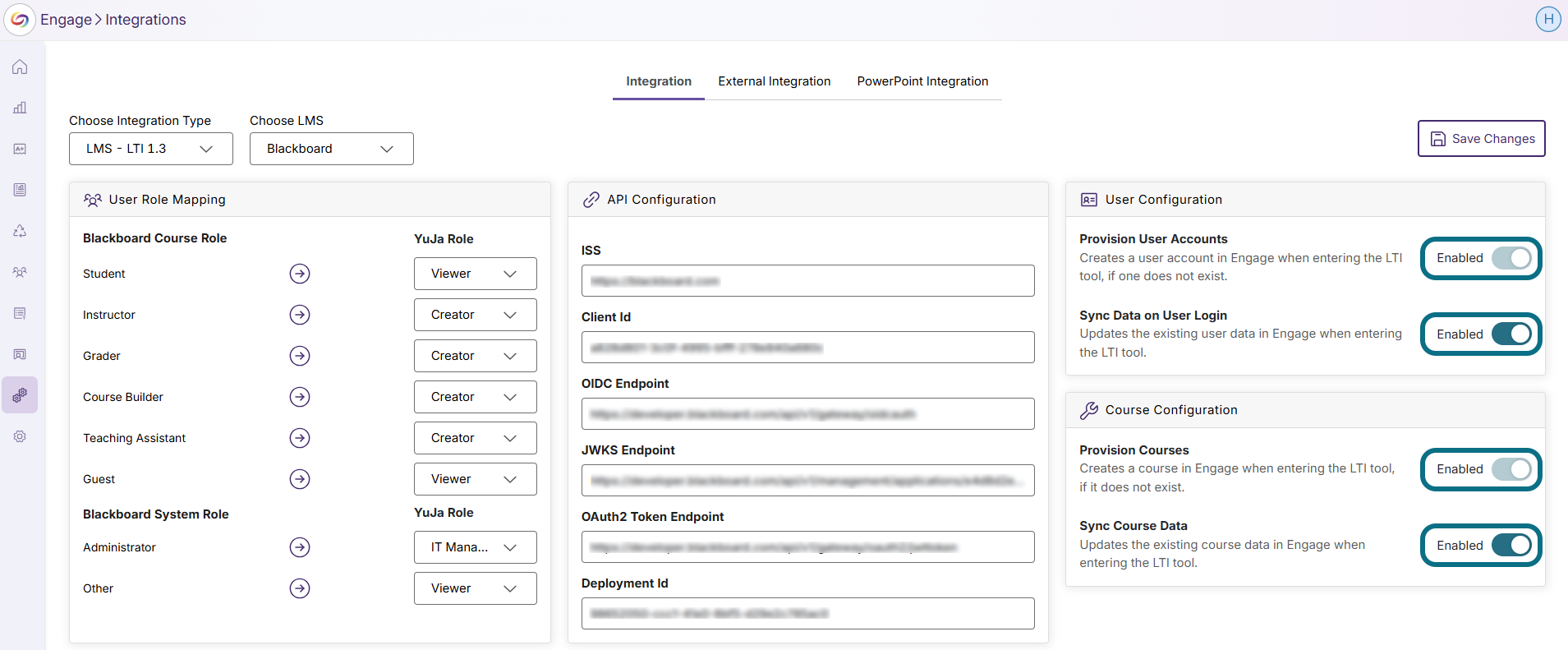1568x650 pixels.
Task: Open the Instructor YuJa role dropdown
Action: 476,315
